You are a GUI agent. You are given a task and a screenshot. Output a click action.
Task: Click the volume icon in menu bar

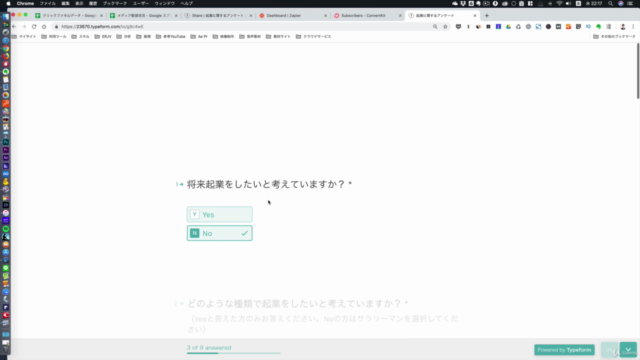click(x=568, y=3)
